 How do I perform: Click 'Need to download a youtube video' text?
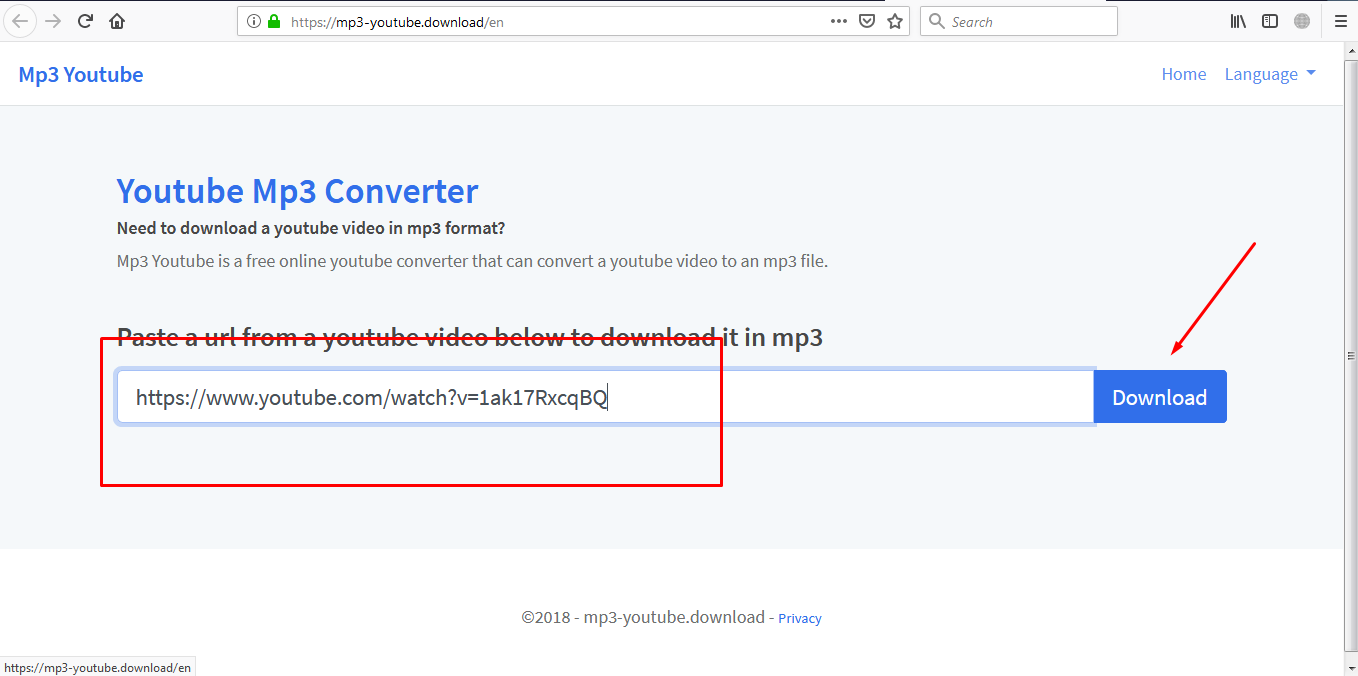coord(311,228)
